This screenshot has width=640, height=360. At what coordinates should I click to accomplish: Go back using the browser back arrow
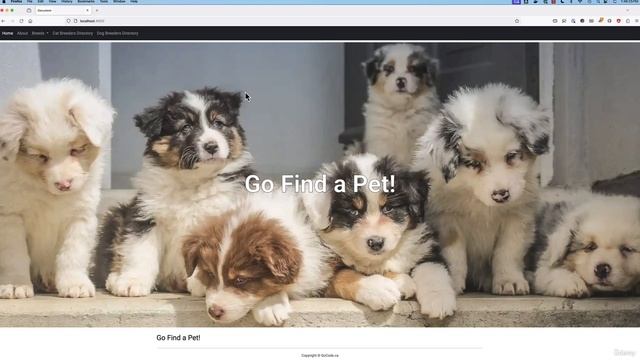[x=3, y=21]
